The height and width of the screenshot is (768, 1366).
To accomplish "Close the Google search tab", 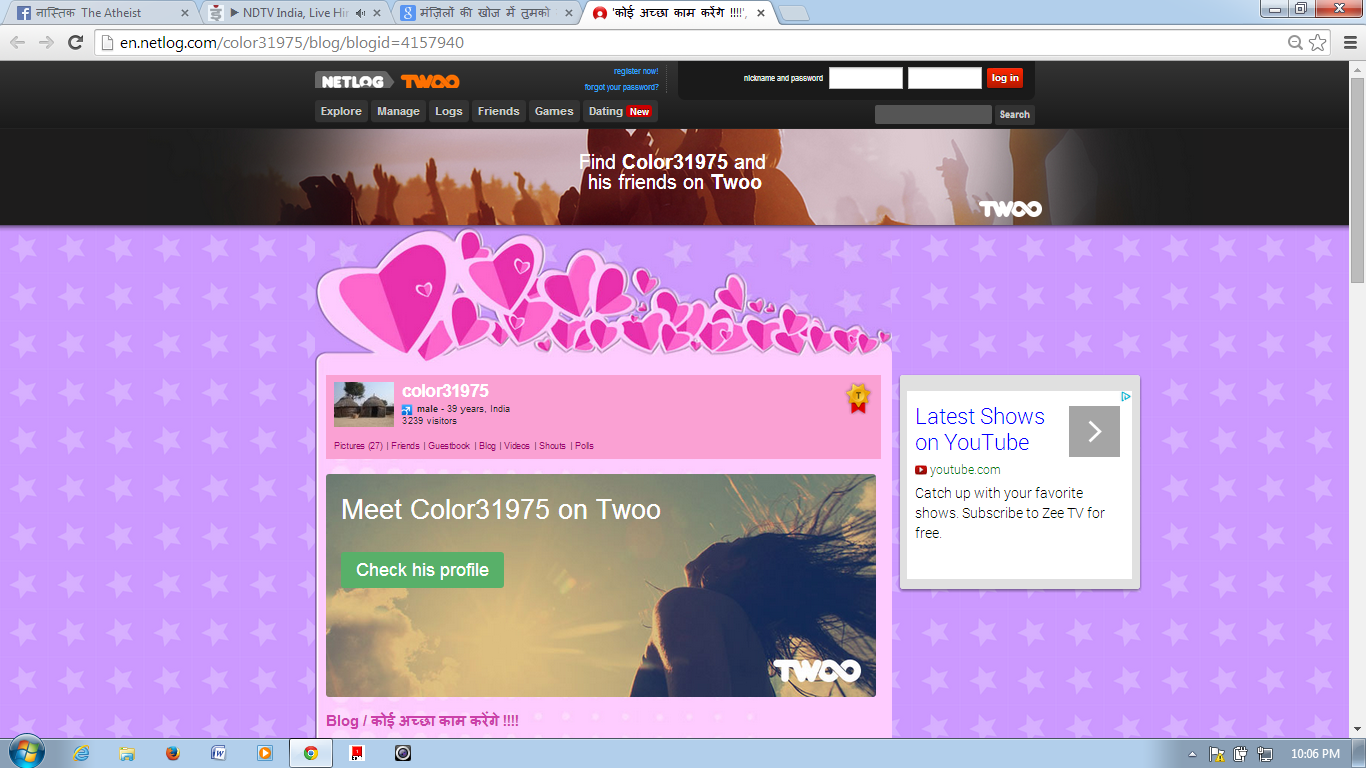I will [x=569, y=13].
